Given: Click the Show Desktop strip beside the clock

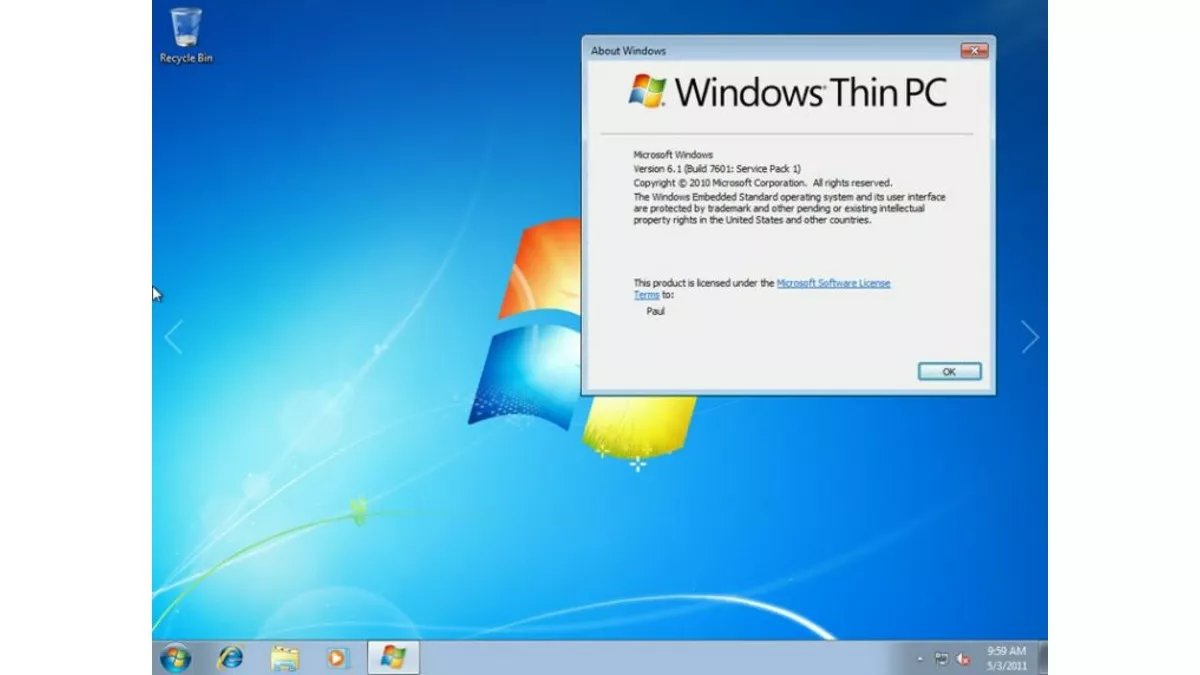Looking at the screenshot, I should (1042, 657).
